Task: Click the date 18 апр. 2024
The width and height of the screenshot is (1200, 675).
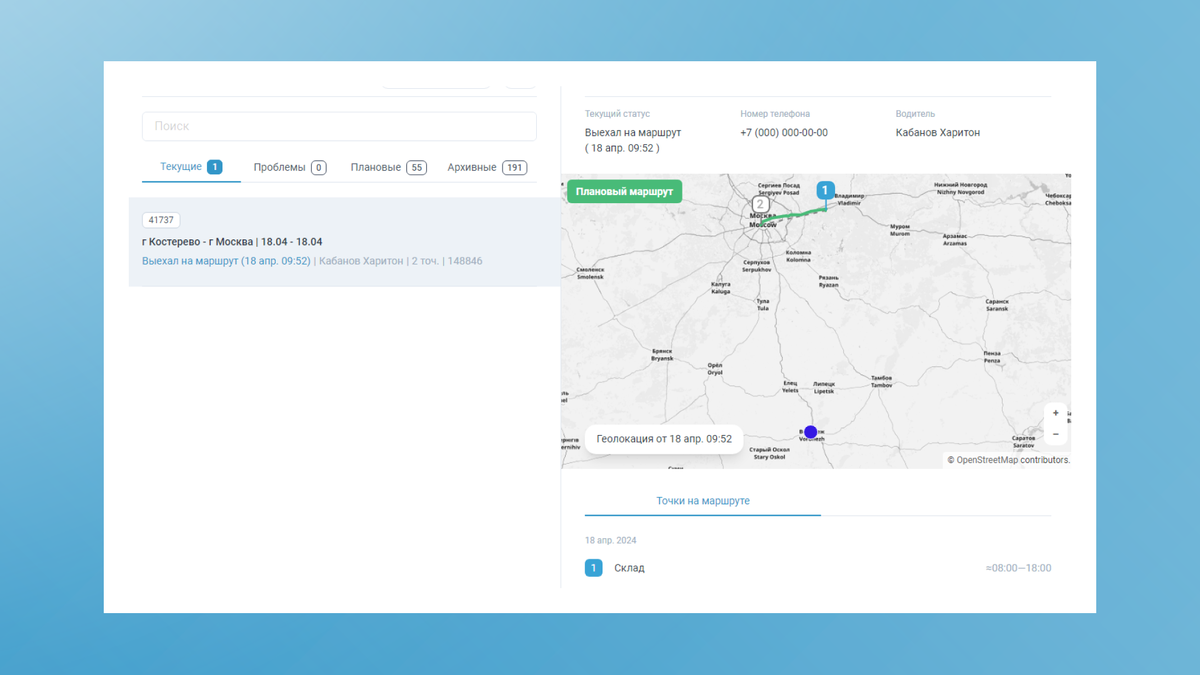Action: 611,541
